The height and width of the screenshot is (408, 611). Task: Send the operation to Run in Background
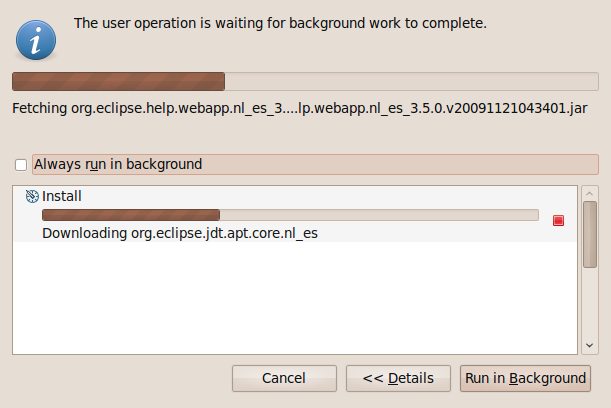525,378
